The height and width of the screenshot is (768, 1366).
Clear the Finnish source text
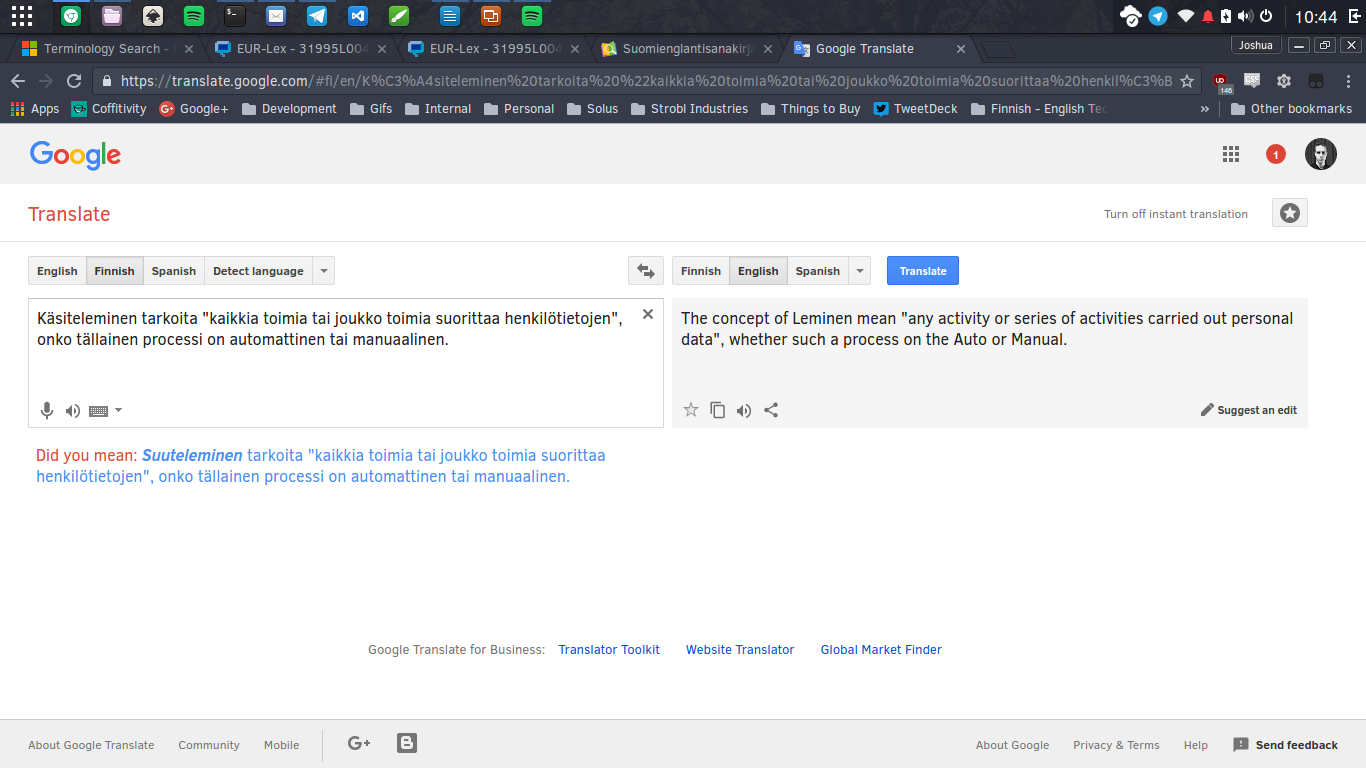click(x=648, y=314)
